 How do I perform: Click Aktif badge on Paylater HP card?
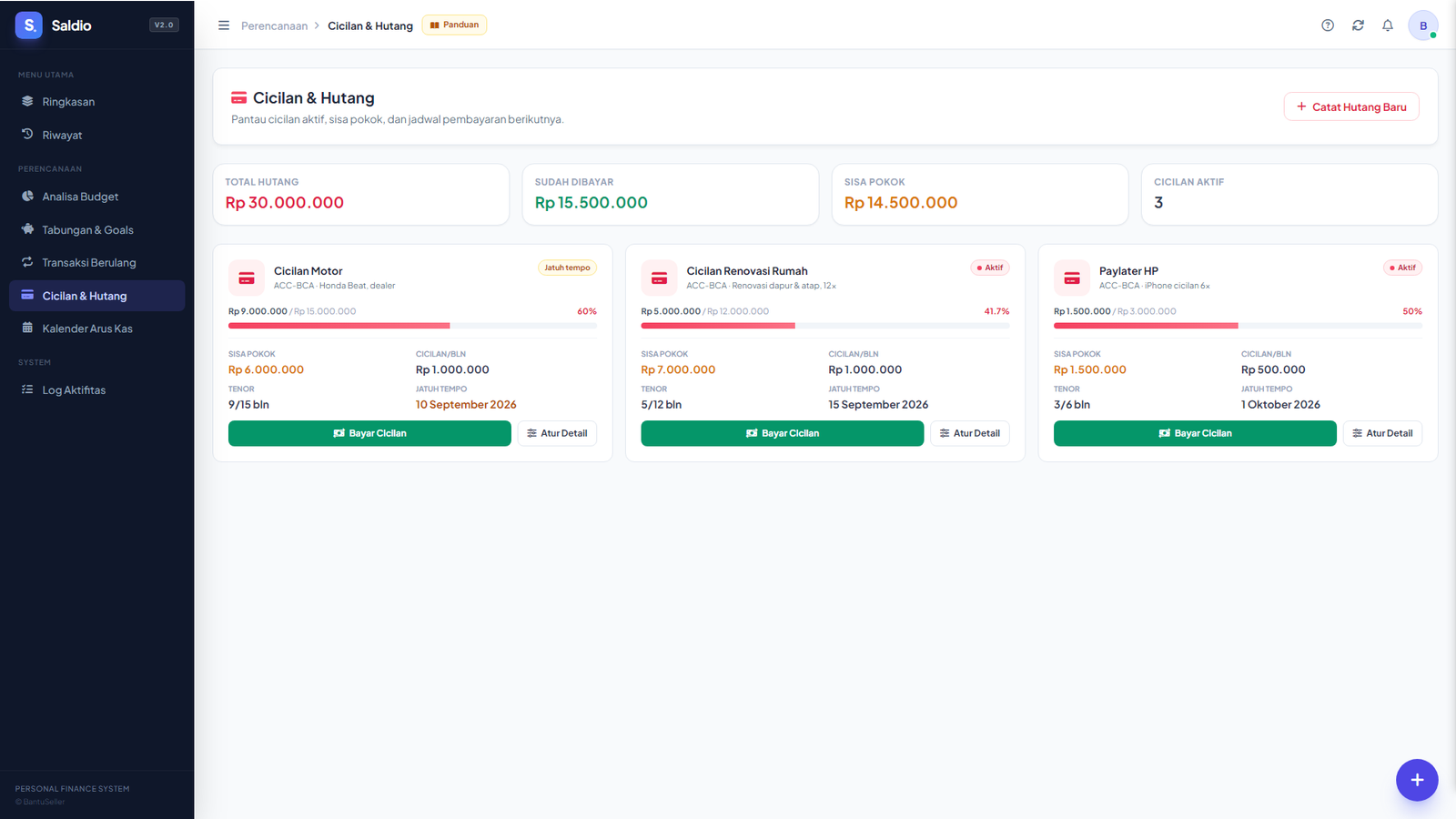click(1402, 268)
